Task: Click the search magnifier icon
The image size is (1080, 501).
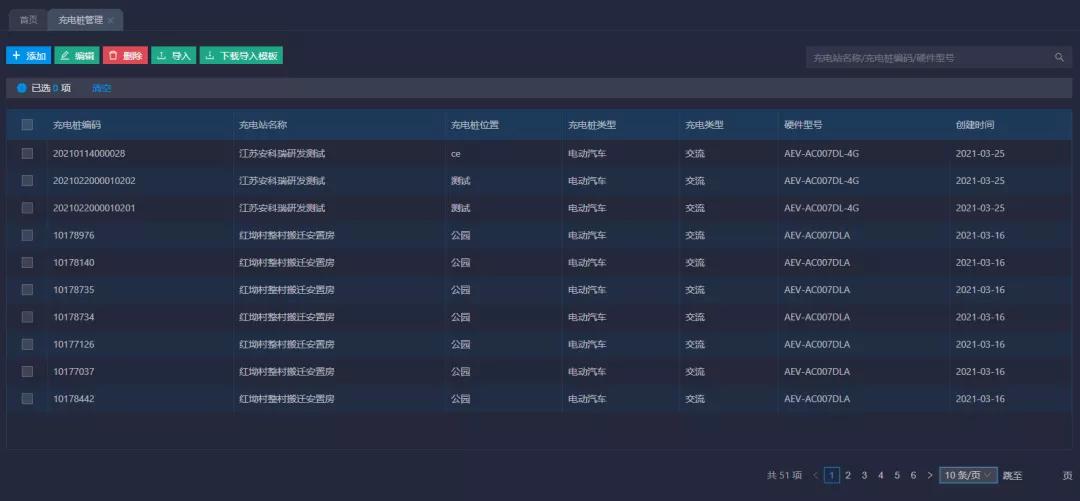Action: click(1059, 57)
